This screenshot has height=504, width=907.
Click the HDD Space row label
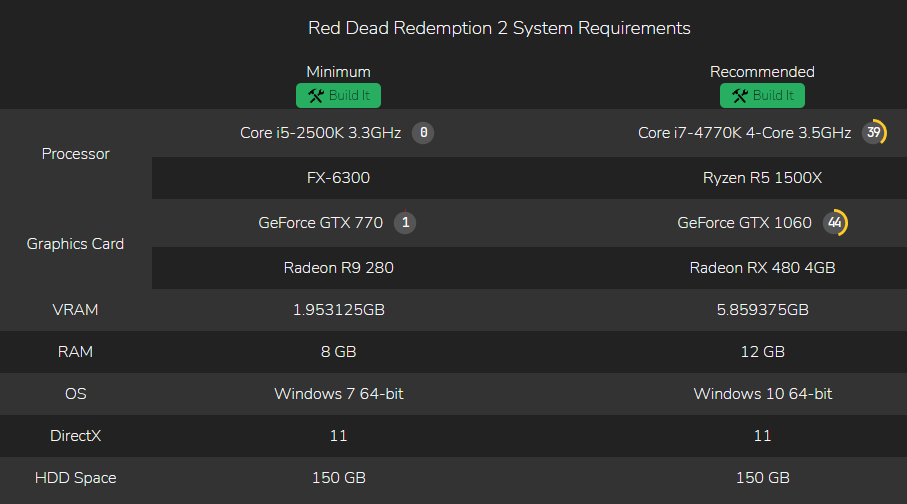75,478
